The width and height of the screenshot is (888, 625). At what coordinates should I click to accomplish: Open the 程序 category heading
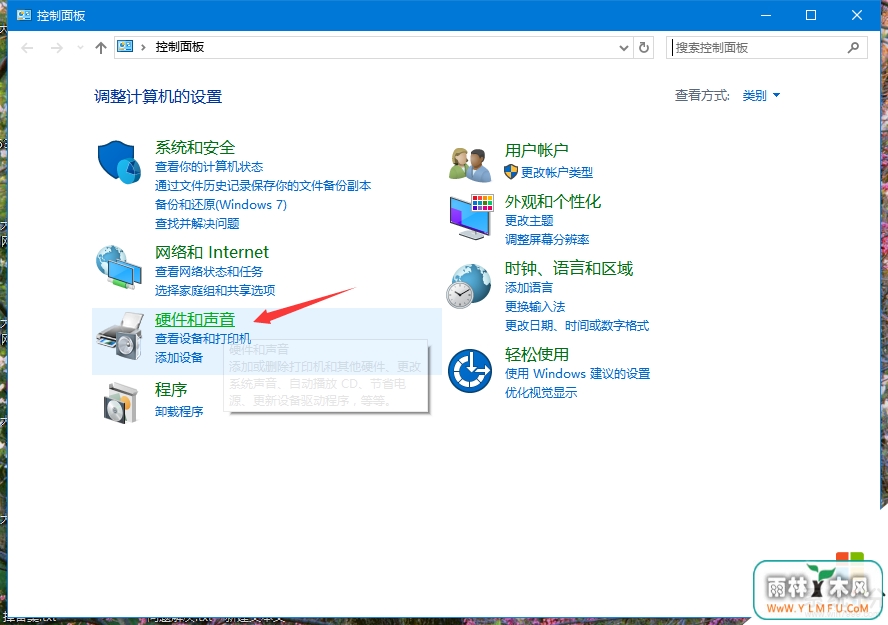tap(171, 389)
